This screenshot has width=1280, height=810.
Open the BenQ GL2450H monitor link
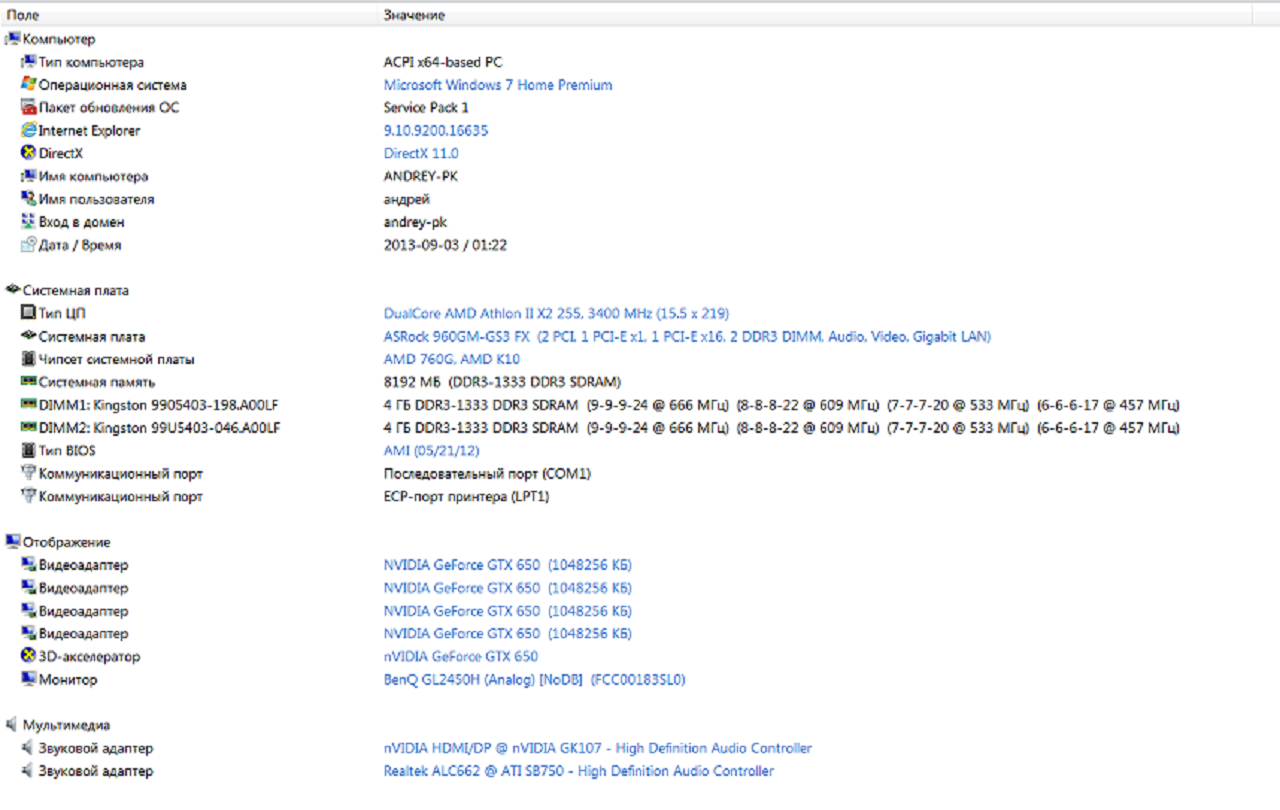tap(535, 679)
